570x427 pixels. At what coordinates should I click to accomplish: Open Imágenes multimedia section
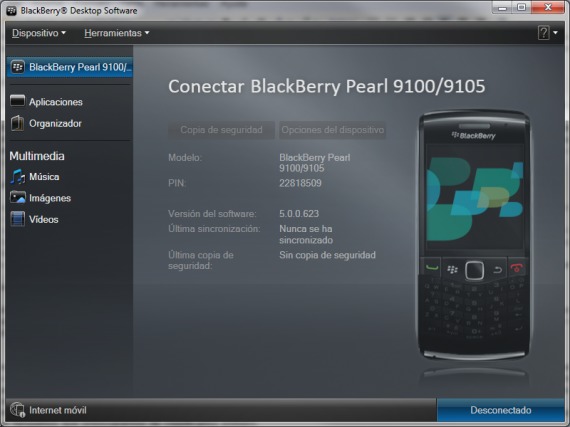pos(41,198)
